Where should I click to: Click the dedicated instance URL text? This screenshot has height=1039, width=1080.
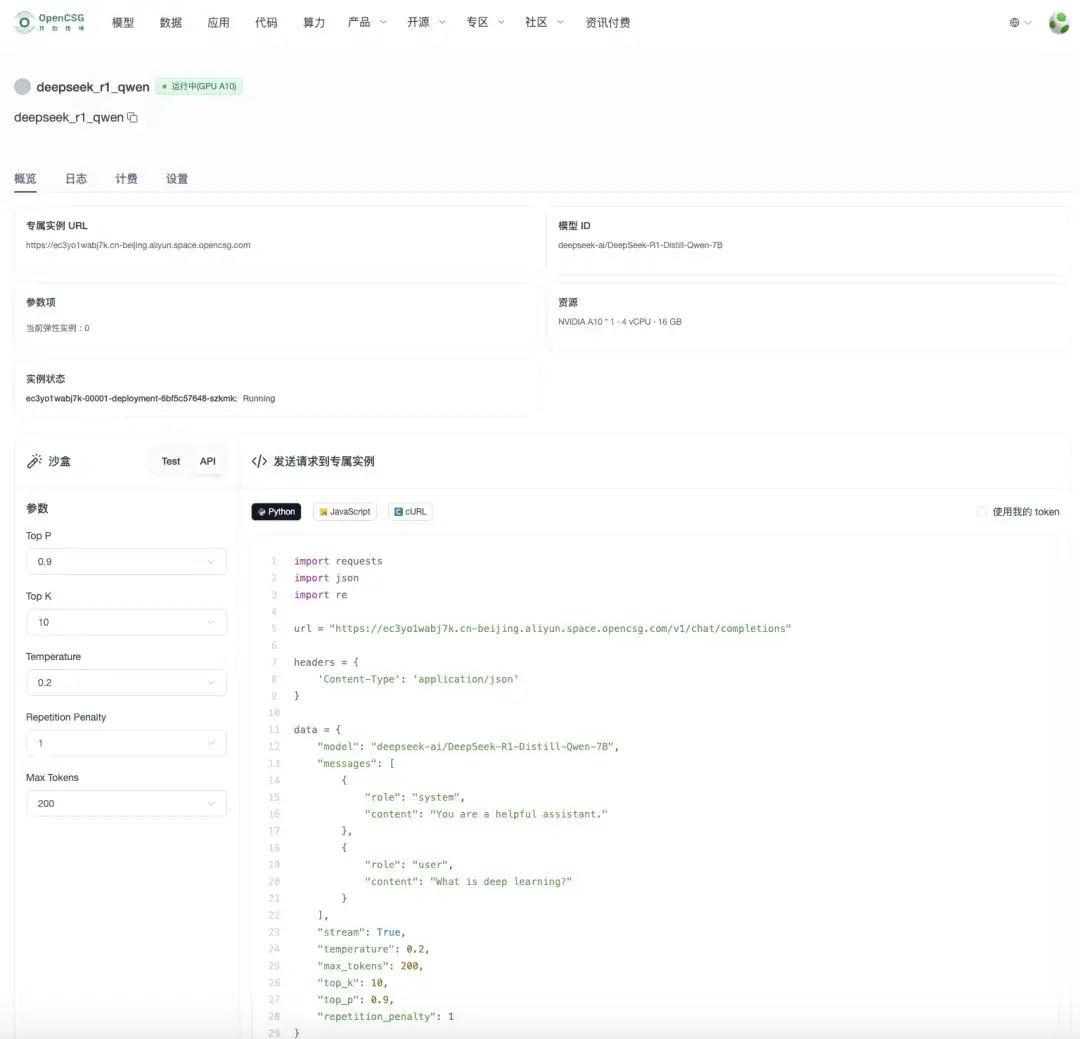click(138, 245)
